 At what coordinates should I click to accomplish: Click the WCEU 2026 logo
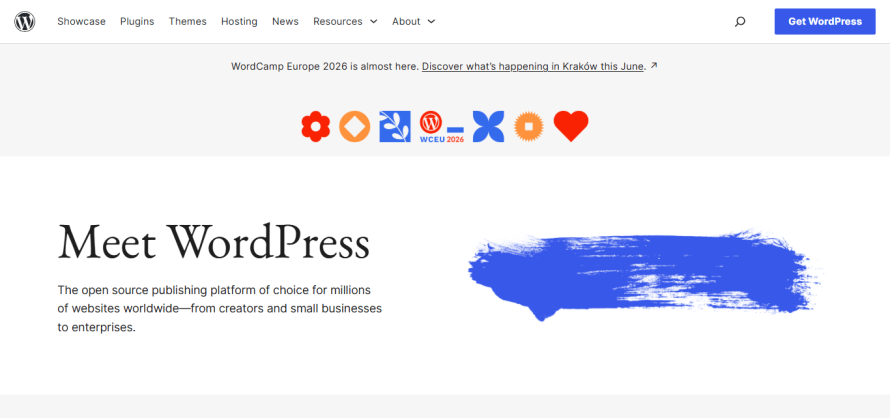pos(442,127)
